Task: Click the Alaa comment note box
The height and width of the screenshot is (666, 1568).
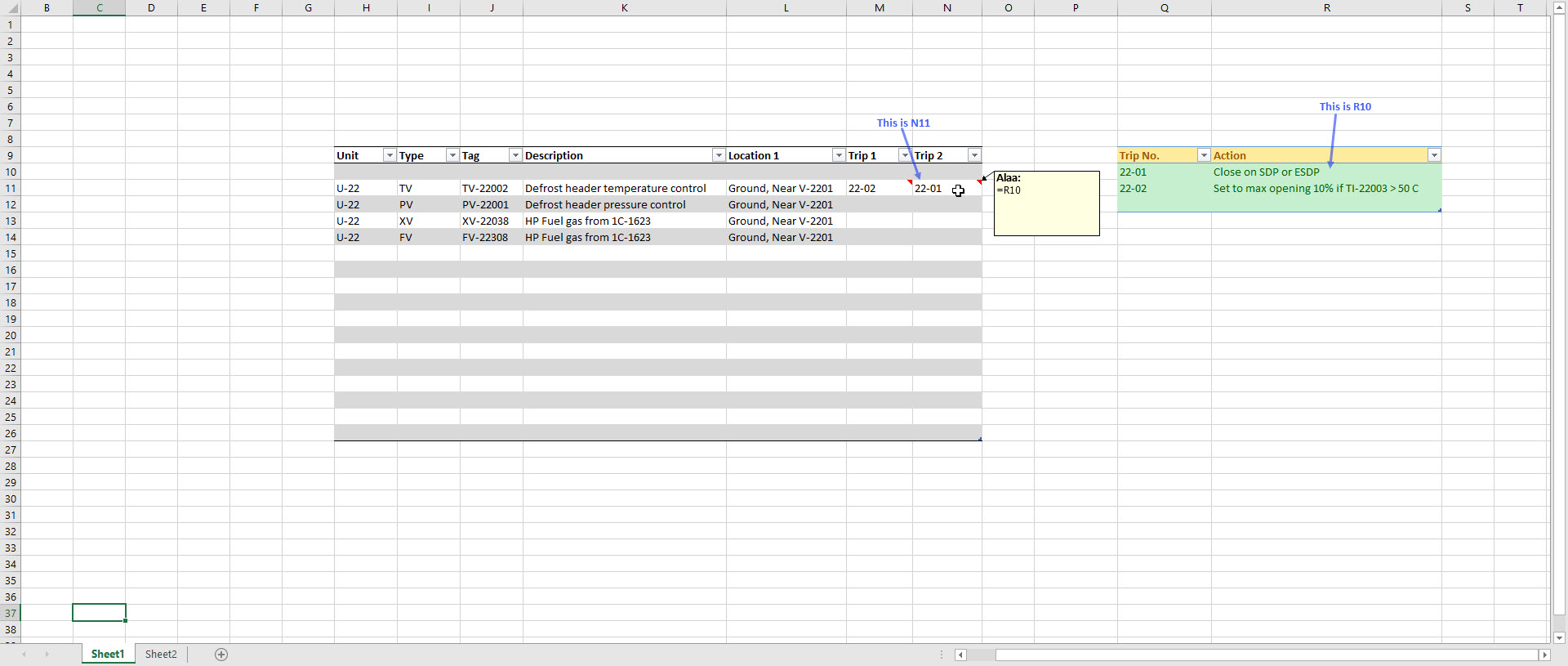Action: [1047, 203]
